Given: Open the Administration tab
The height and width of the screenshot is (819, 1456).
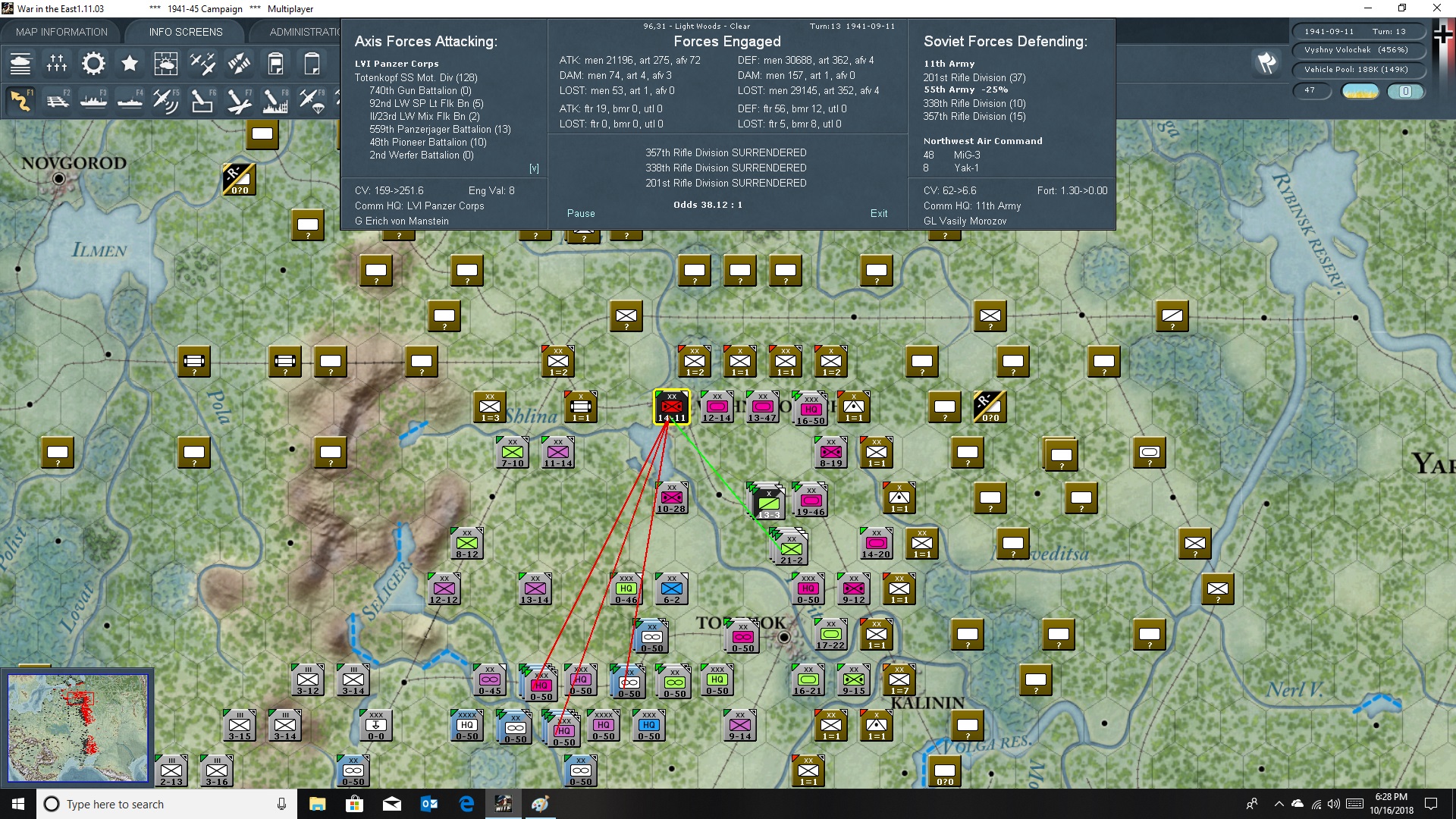Looking at the screenshot, I should pos(305,32).
